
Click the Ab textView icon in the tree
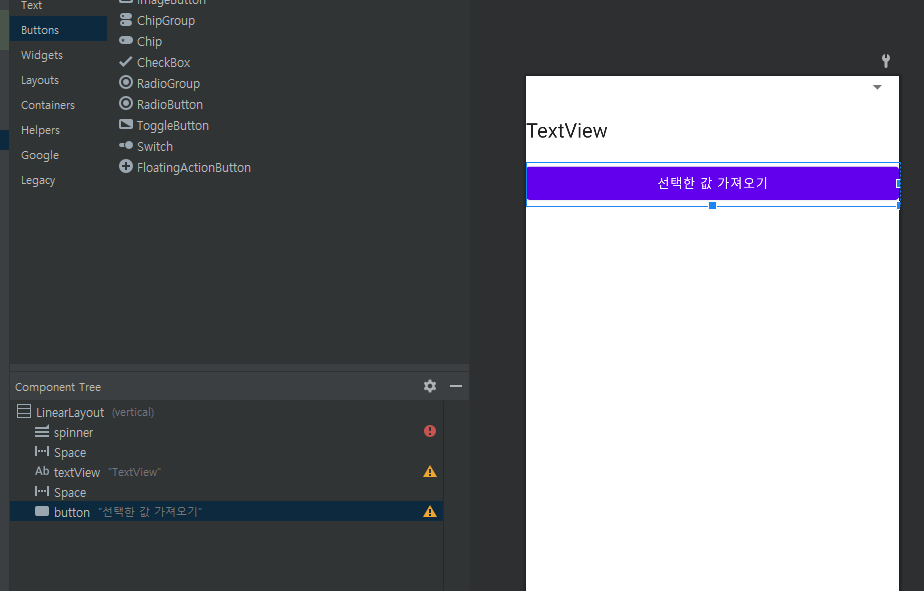pos(42,471)
